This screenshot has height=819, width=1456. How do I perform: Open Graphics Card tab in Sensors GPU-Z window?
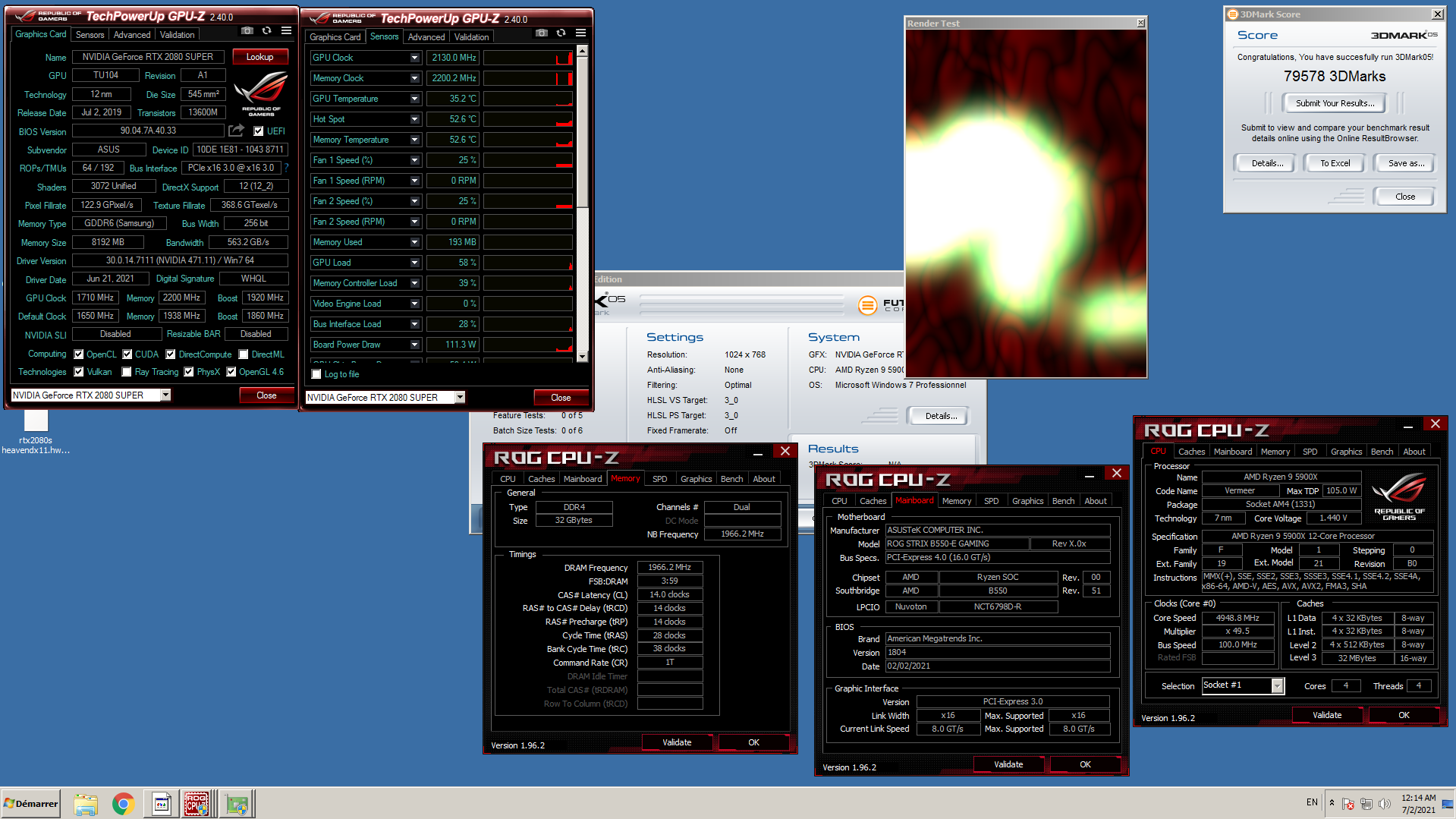click(x=335, y=37)
